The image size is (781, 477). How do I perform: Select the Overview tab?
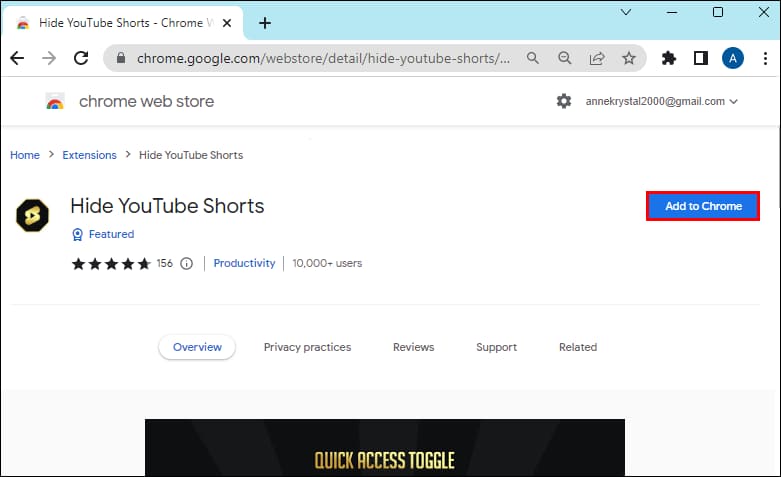tap(197, 347)
